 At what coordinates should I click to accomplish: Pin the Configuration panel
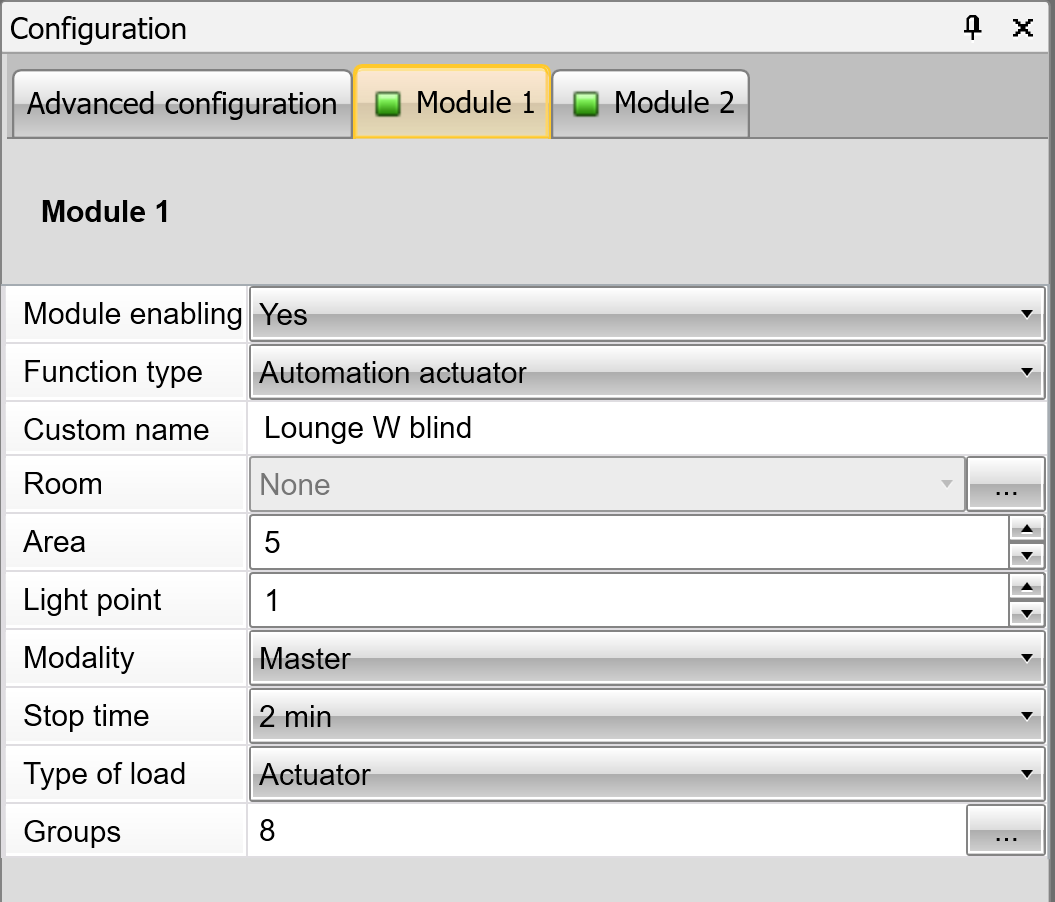click(973, 28)
